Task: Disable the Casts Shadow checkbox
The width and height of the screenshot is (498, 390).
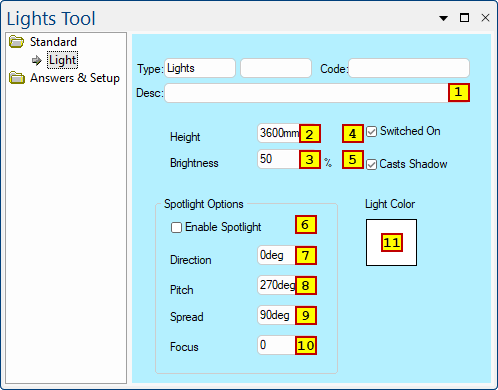Action: point(371,164)
